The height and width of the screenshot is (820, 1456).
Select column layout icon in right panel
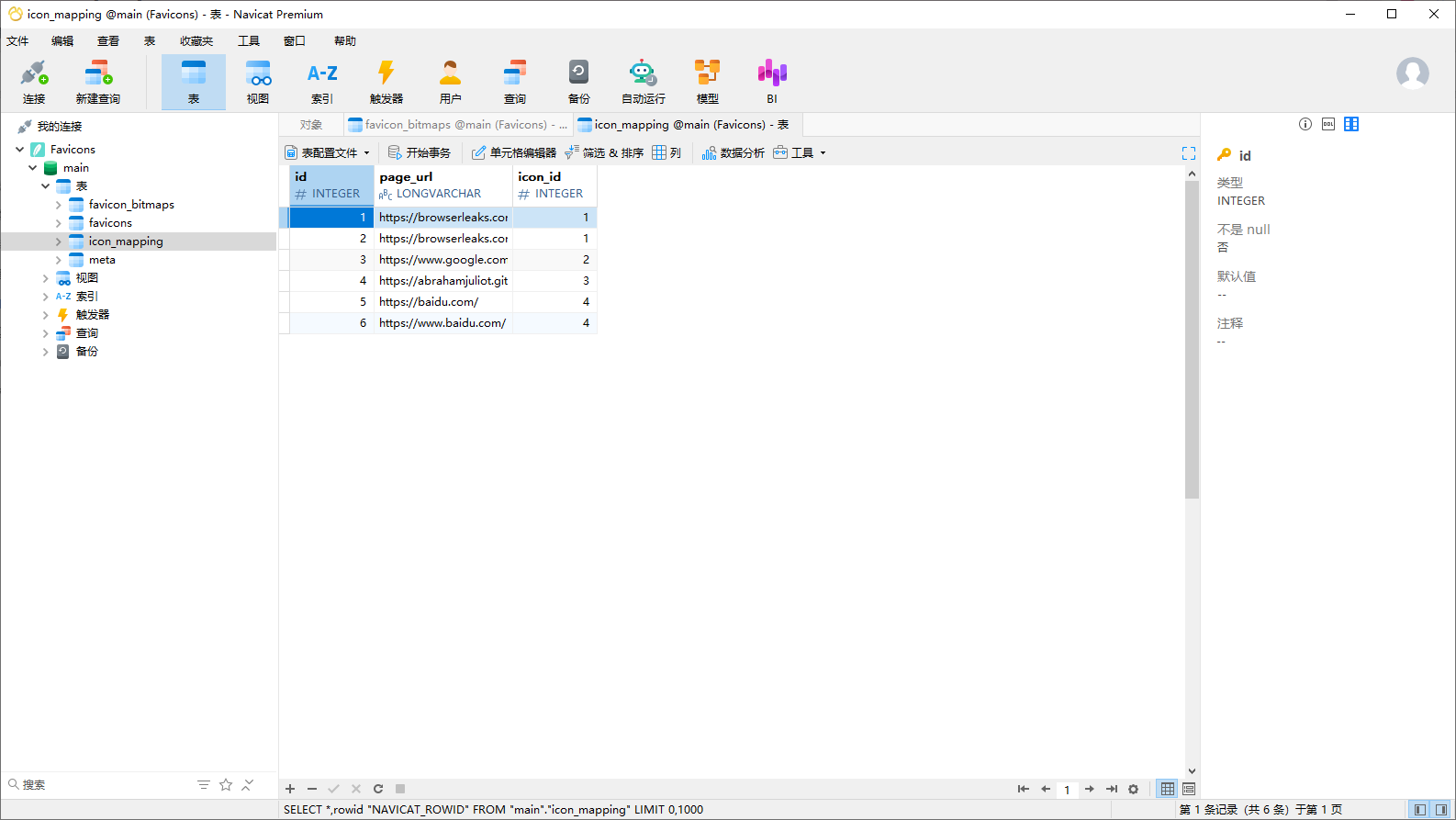(1351, 124)
